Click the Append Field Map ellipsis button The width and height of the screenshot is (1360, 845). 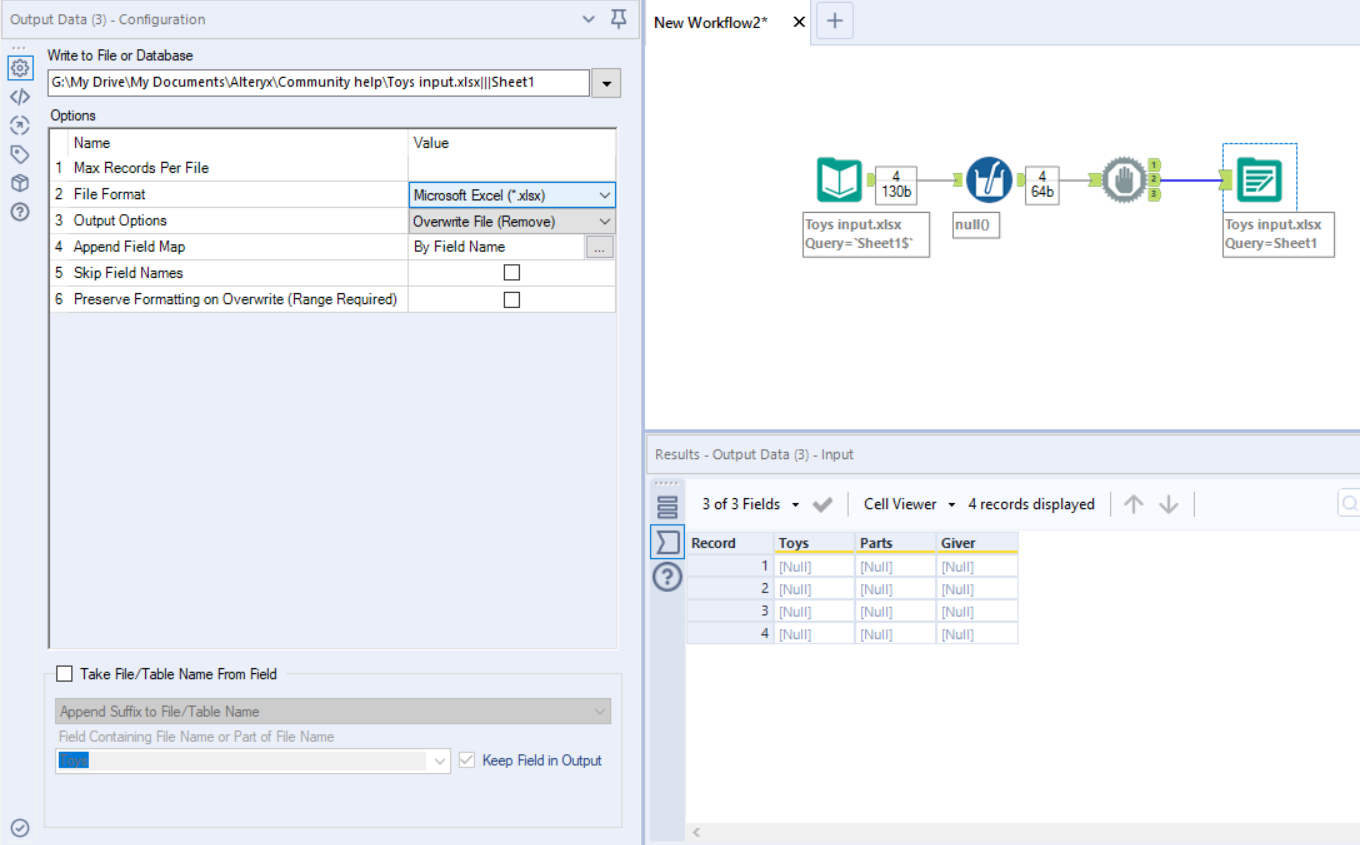click(x=601, y=246)
